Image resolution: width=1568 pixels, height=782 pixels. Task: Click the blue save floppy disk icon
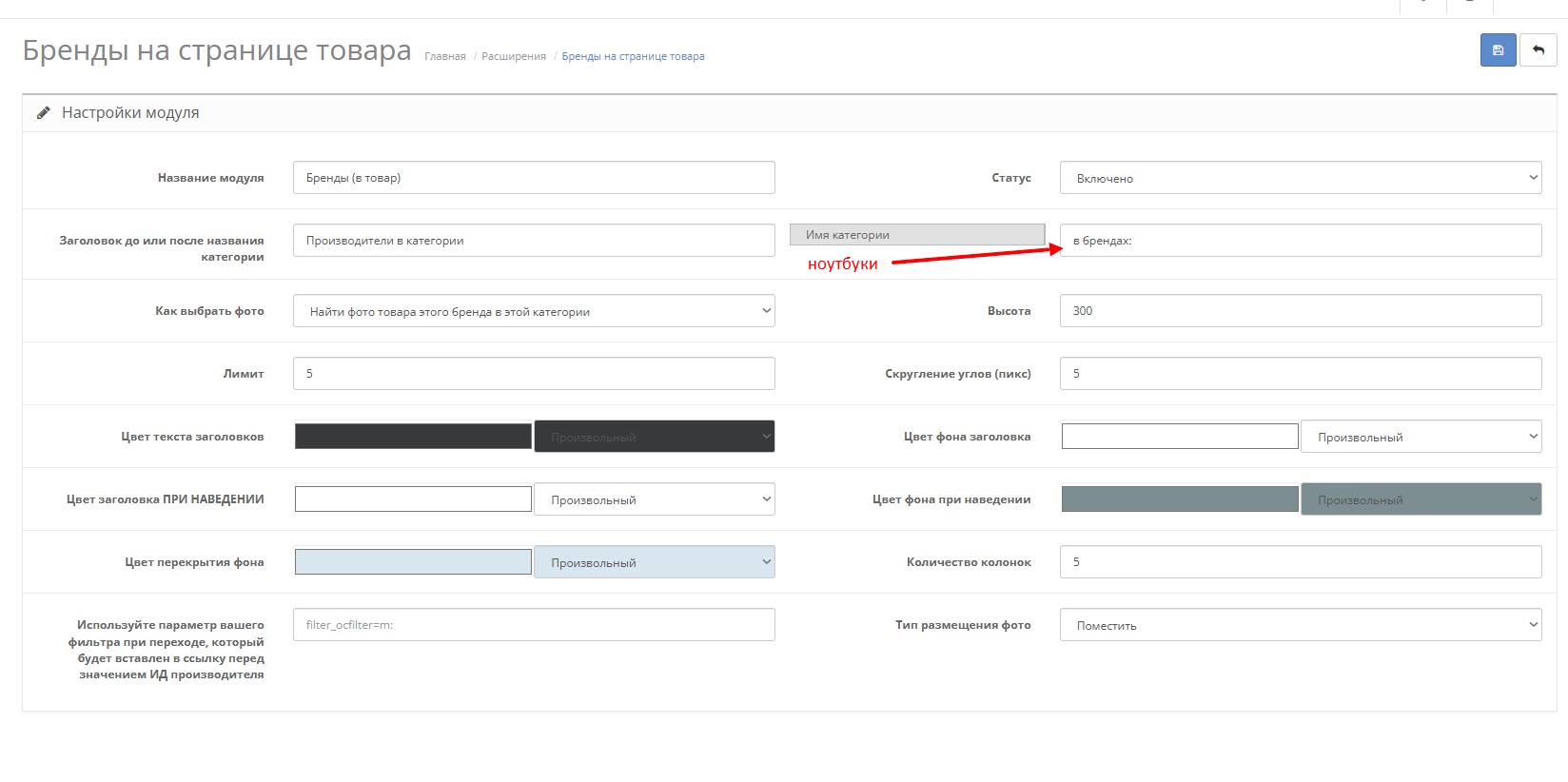pyautogui.click(x=1498, y=50)
